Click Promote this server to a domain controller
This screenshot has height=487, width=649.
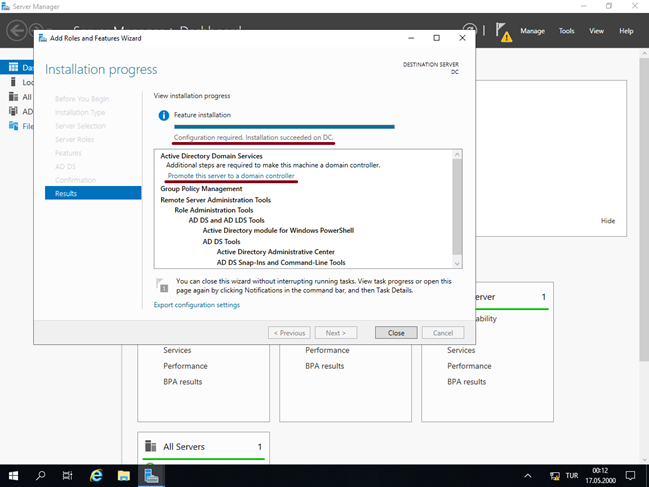(231, 176)
